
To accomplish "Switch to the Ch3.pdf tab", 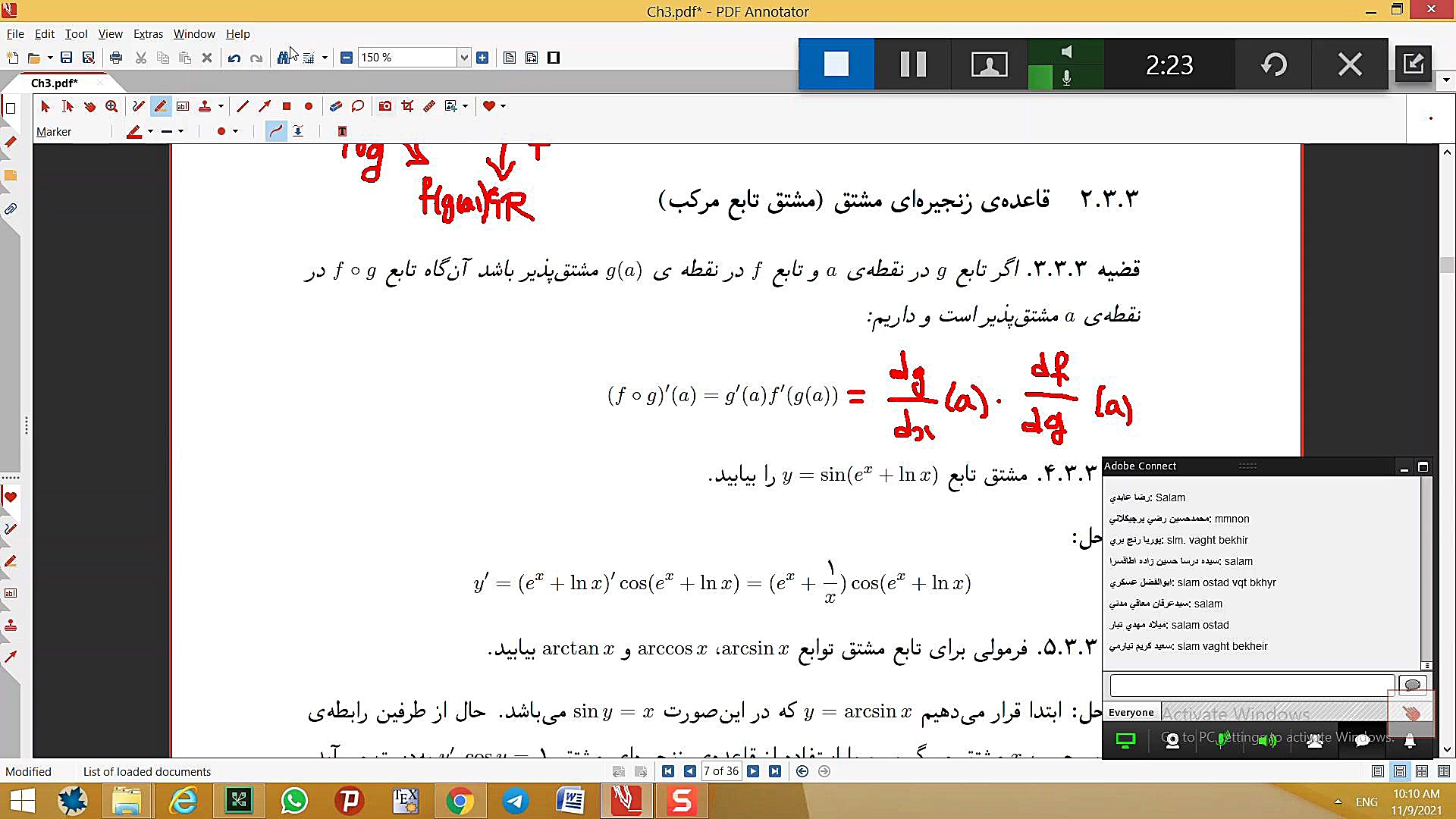I will (x=54, y=83).
